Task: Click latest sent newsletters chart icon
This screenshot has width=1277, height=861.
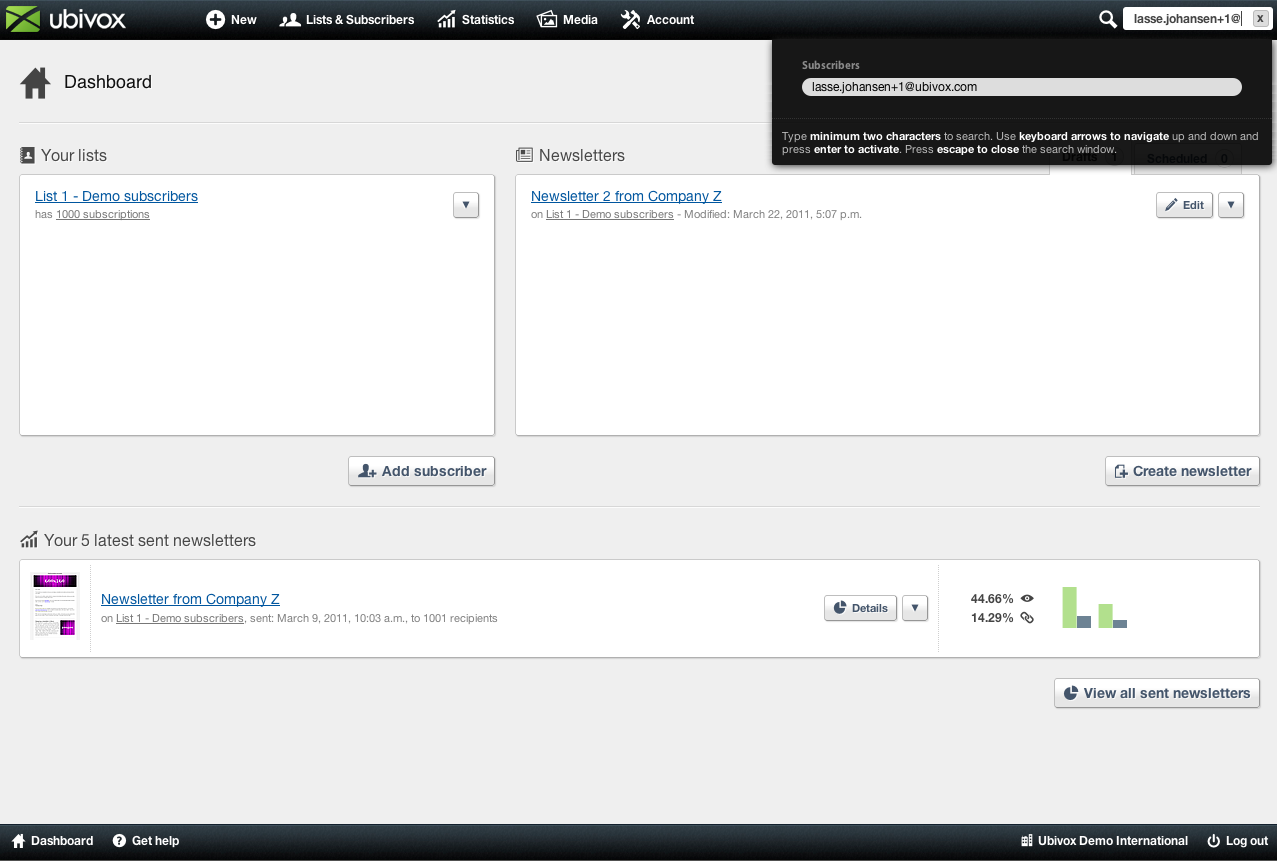Action: [29, 540]
